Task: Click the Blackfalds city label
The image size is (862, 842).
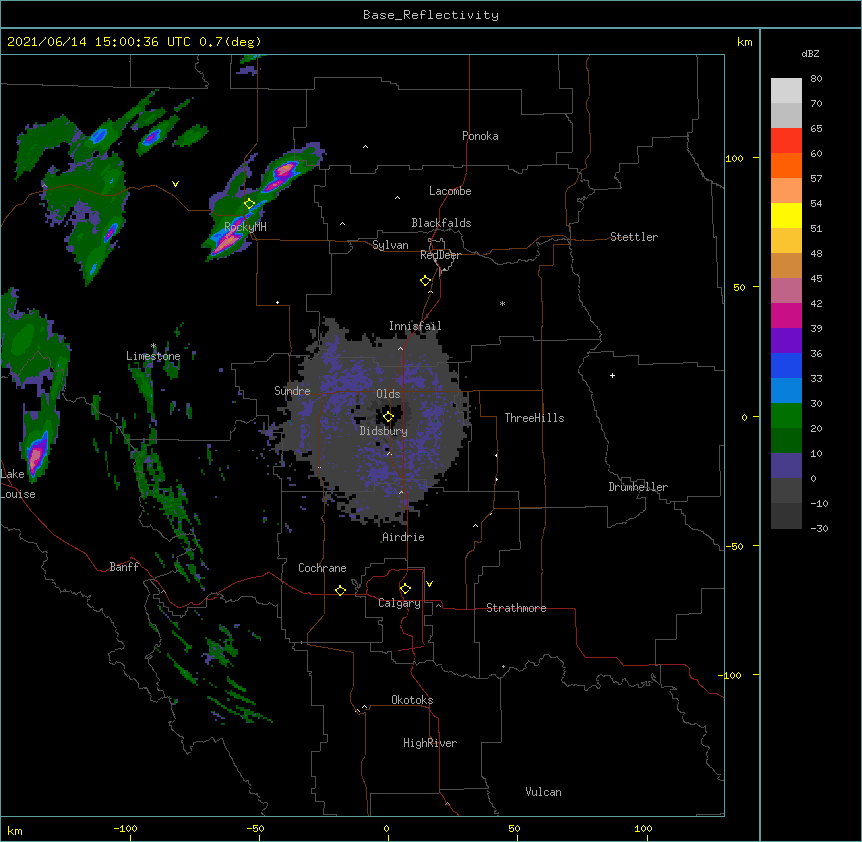Action: [x=441, y=223]
